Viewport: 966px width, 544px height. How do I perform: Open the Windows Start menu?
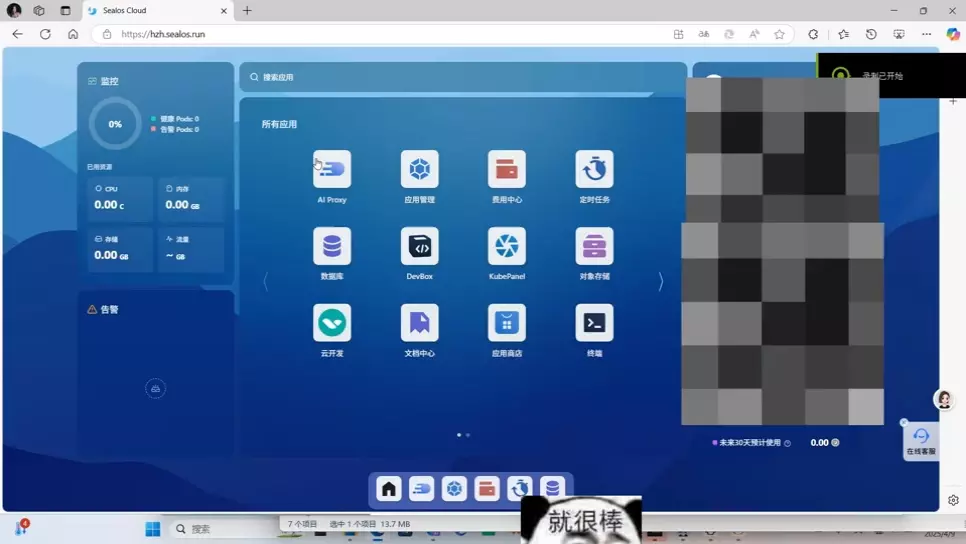click(153, 529)
